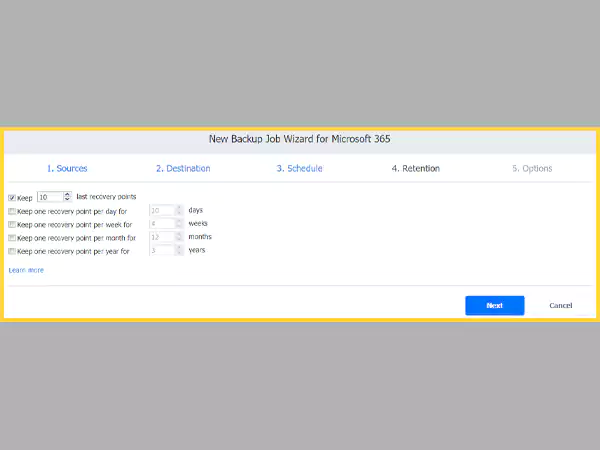Click the 'last recovery points' label
Screen dimensions: 600x450
click(x=106, y=197)
